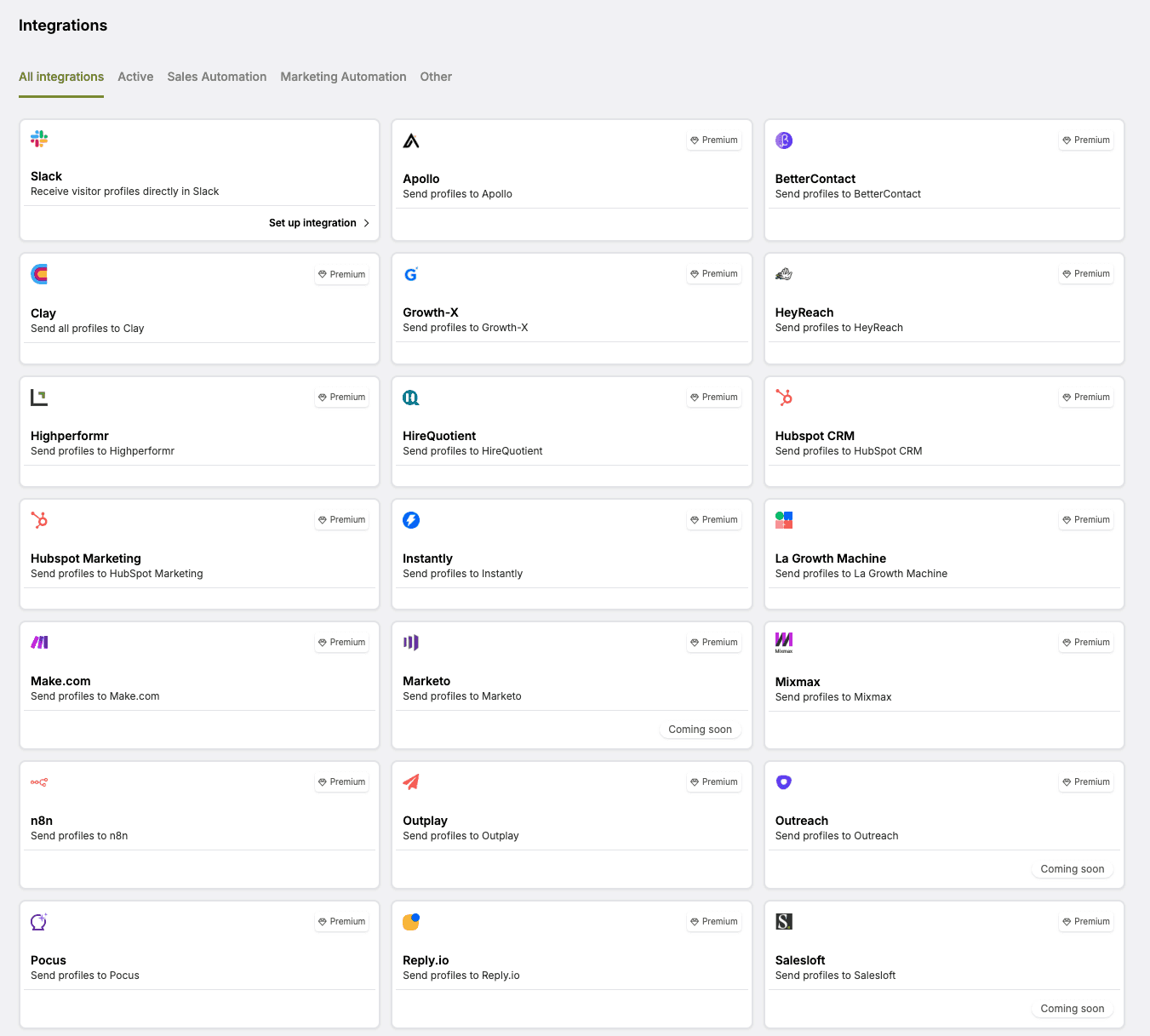Select the Apollo logo icon
1150x1036 pixels.
click(411, 139)
